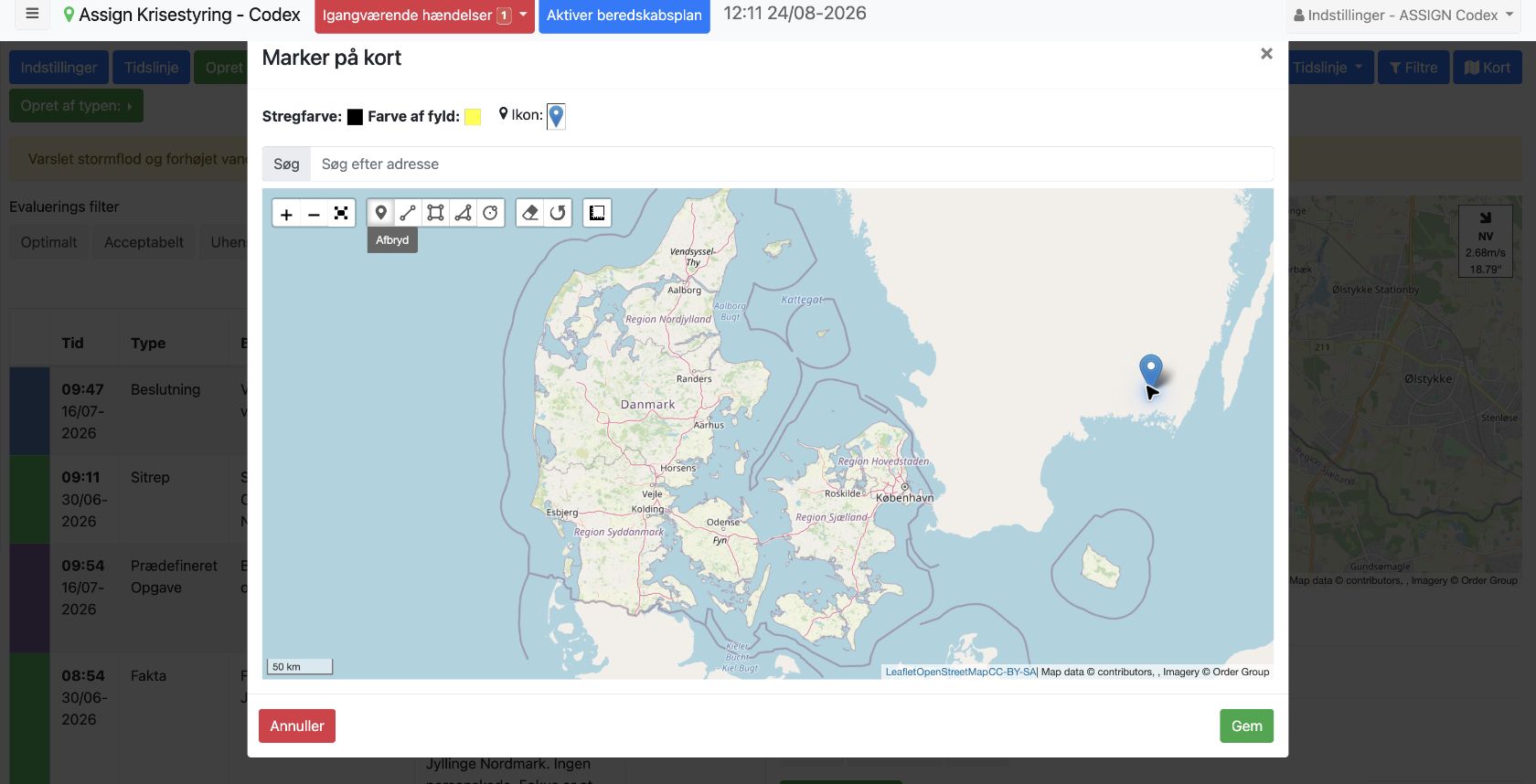
Task: Activate the eraser tool on map
Action: click(x=530, y=213)
